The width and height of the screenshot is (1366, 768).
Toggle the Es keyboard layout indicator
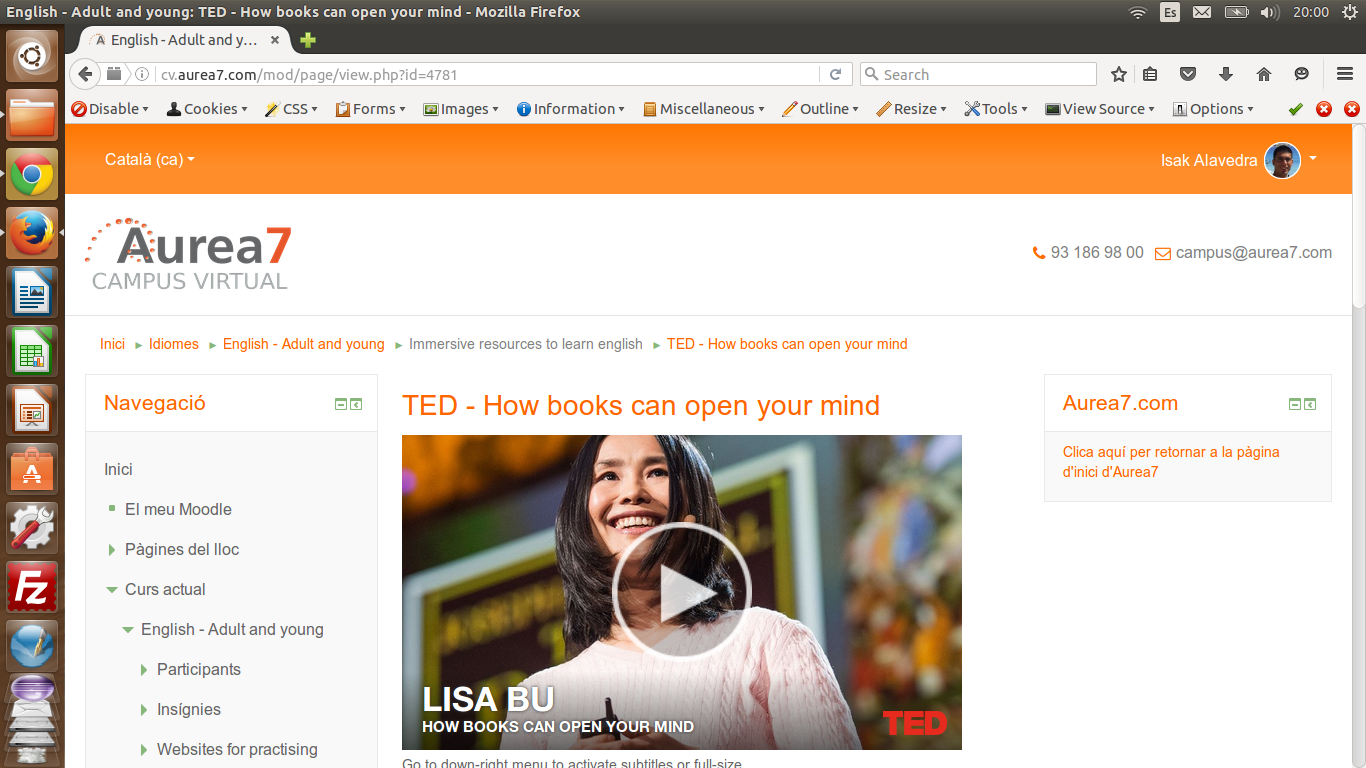click(x=1170, y=12)
